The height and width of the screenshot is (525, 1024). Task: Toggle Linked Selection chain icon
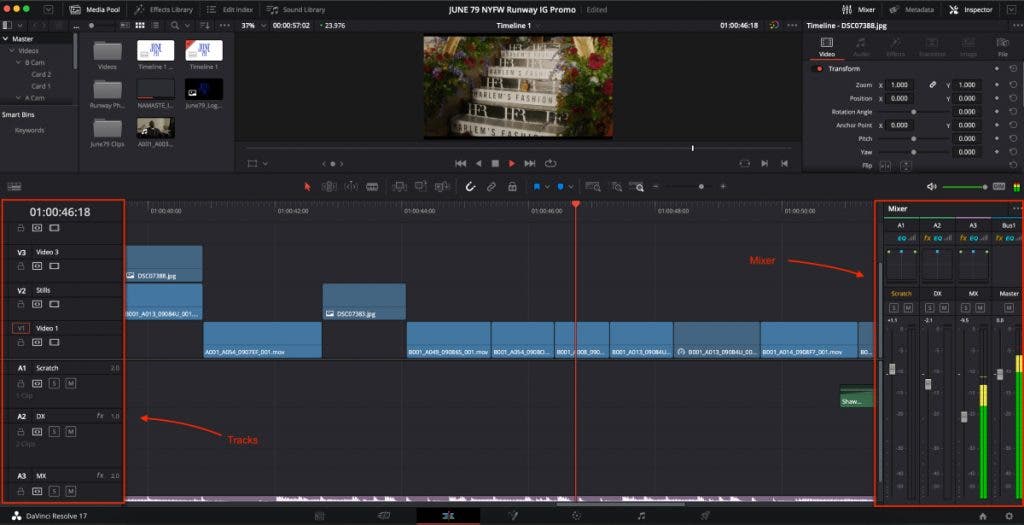491,187
